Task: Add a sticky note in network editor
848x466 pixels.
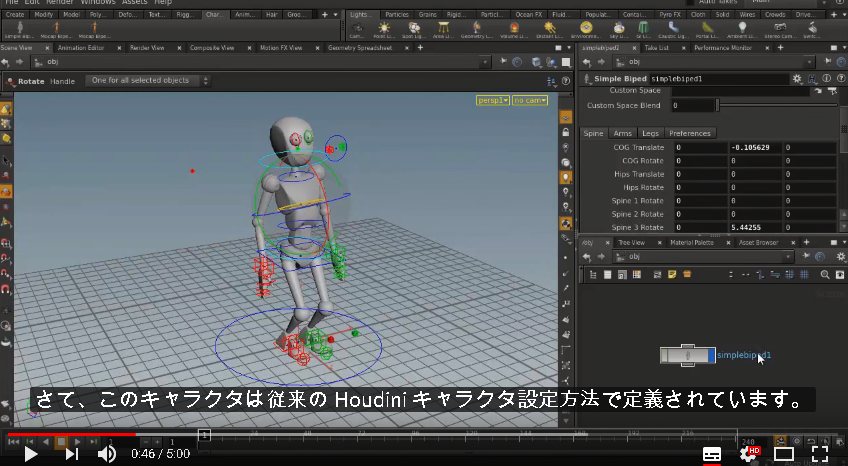Action: click(x=672, y=275)
